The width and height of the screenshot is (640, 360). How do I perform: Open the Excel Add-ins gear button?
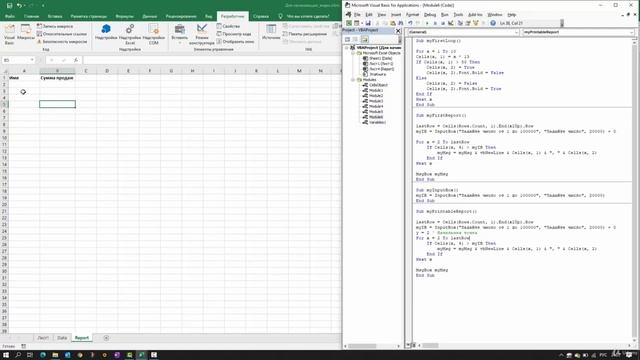[x=130, y=34]
